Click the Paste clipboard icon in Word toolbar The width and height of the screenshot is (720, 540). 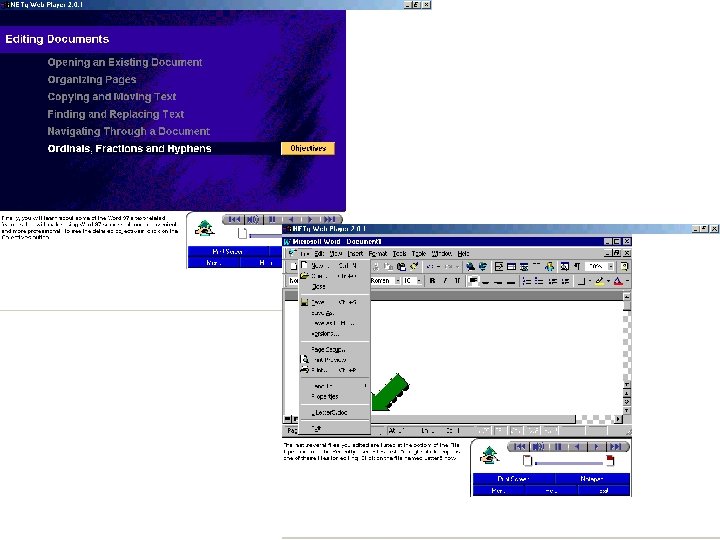tap(401, 266)
